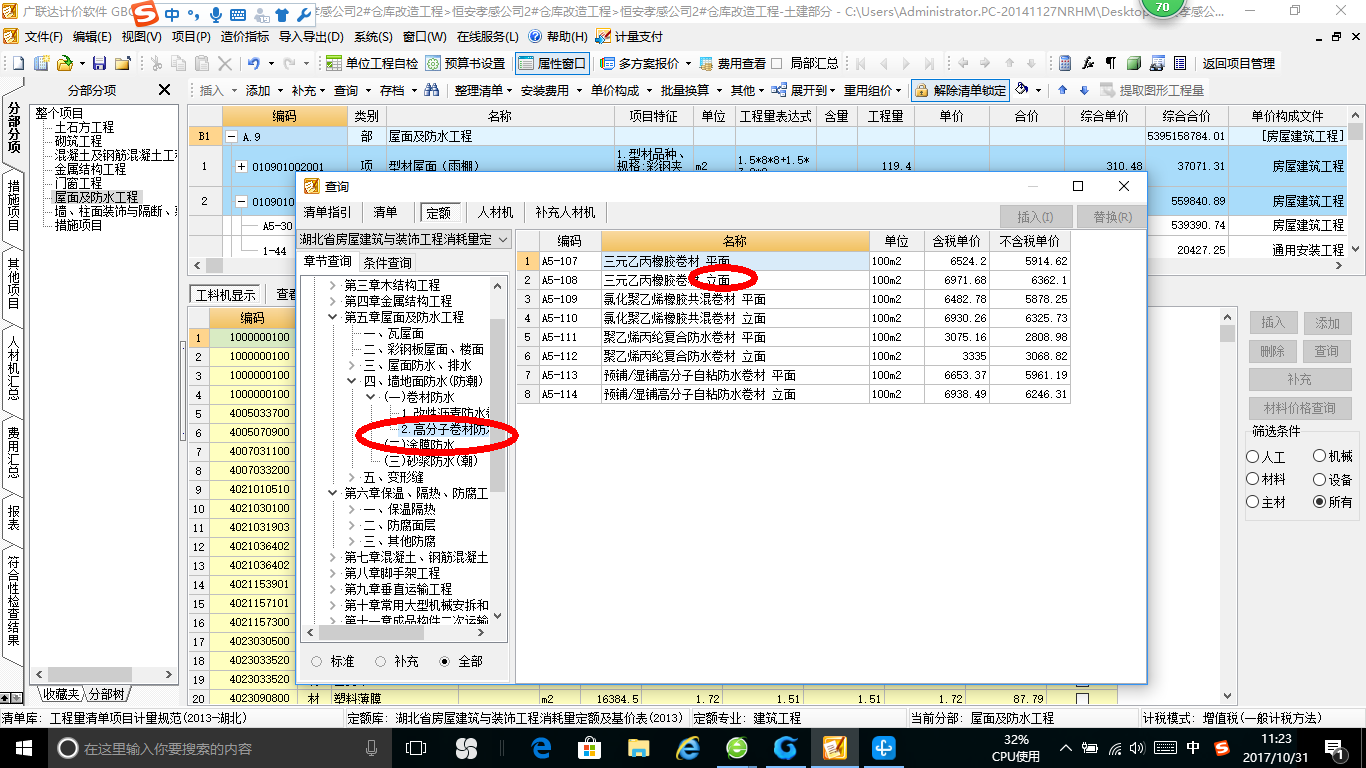
Task: Select quota row A5-108 立面
Action: coord(794,280)
